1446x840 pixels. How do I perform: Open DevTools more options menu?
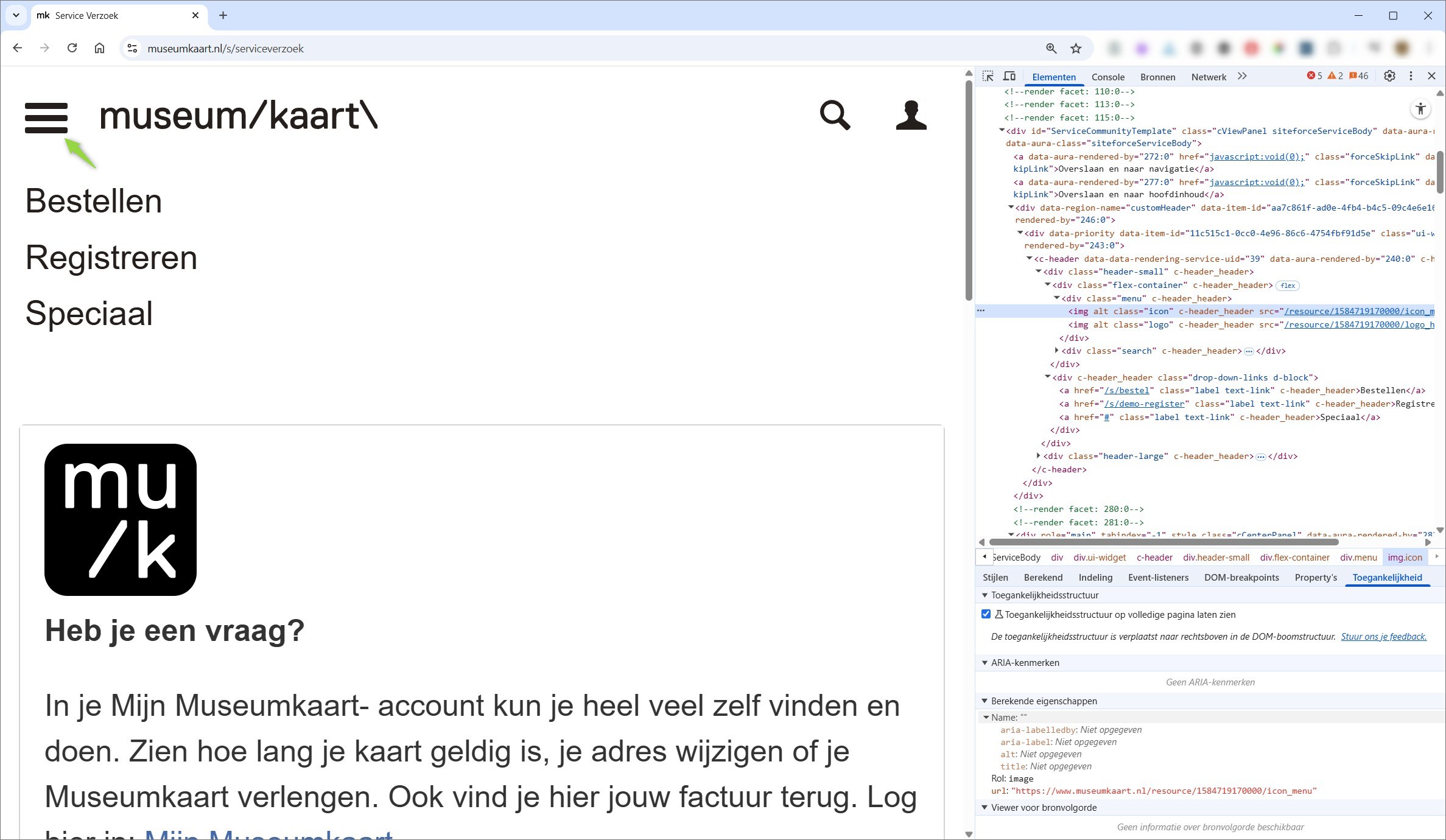click(x=1411, y=76)
